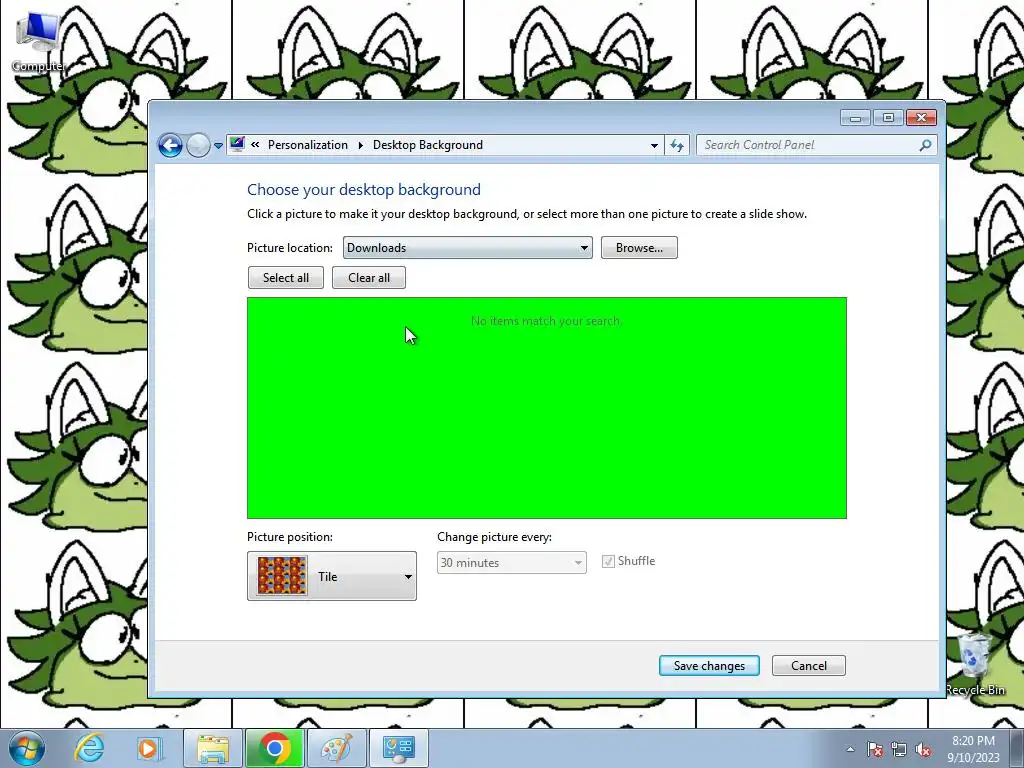Open Windows Media Player taskbar icon
Viewport: 1024px width, 768px height.
pos(149,748)
